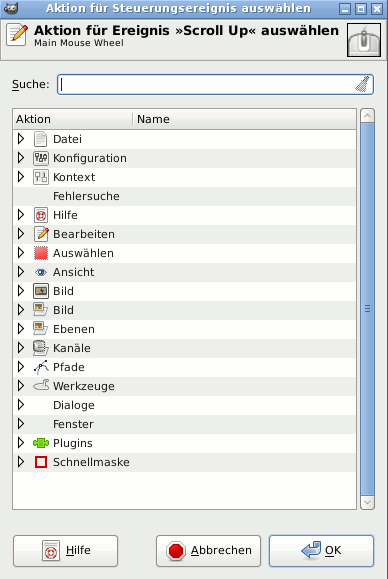Expand the Plugins category

coord(21,443)
